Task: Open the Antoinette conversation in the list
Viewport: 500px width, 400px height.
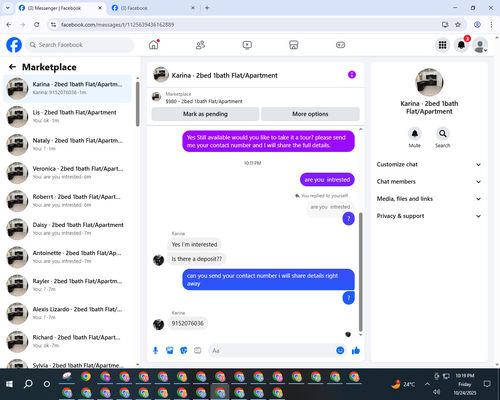Action: click(x=67, y=257)
